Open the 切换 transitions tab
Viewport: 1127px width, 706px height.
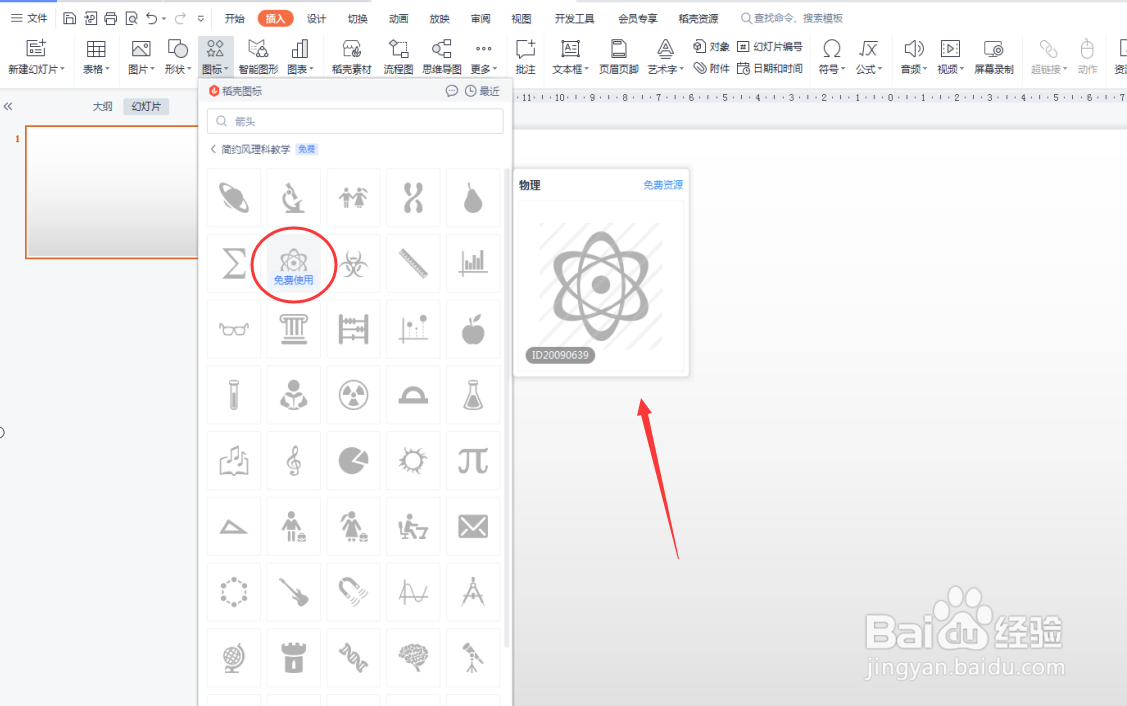357,19
